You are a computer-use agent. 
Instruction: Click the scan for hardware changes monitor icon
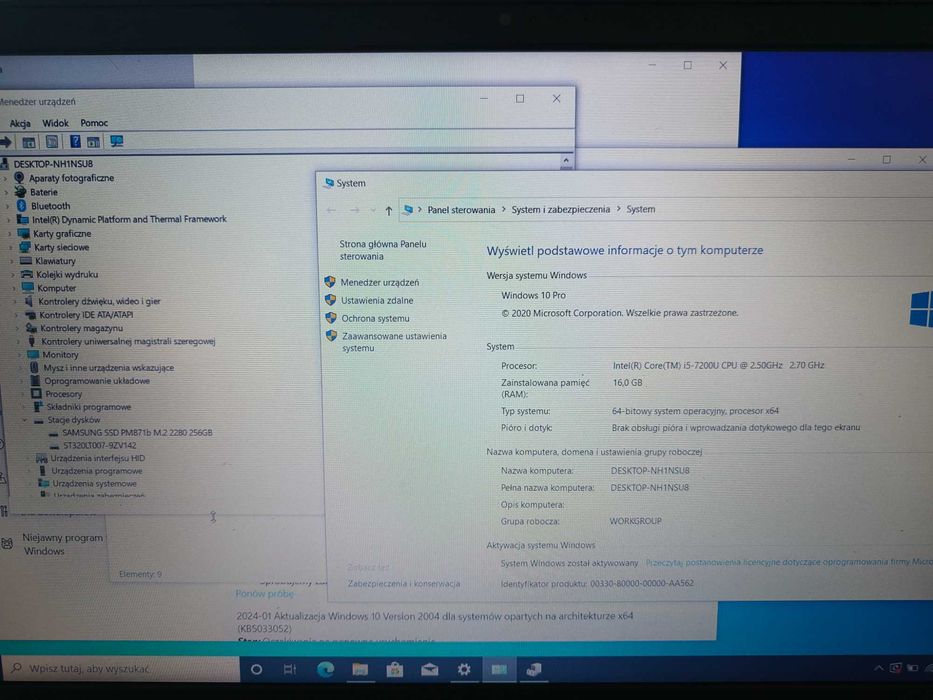117,142
